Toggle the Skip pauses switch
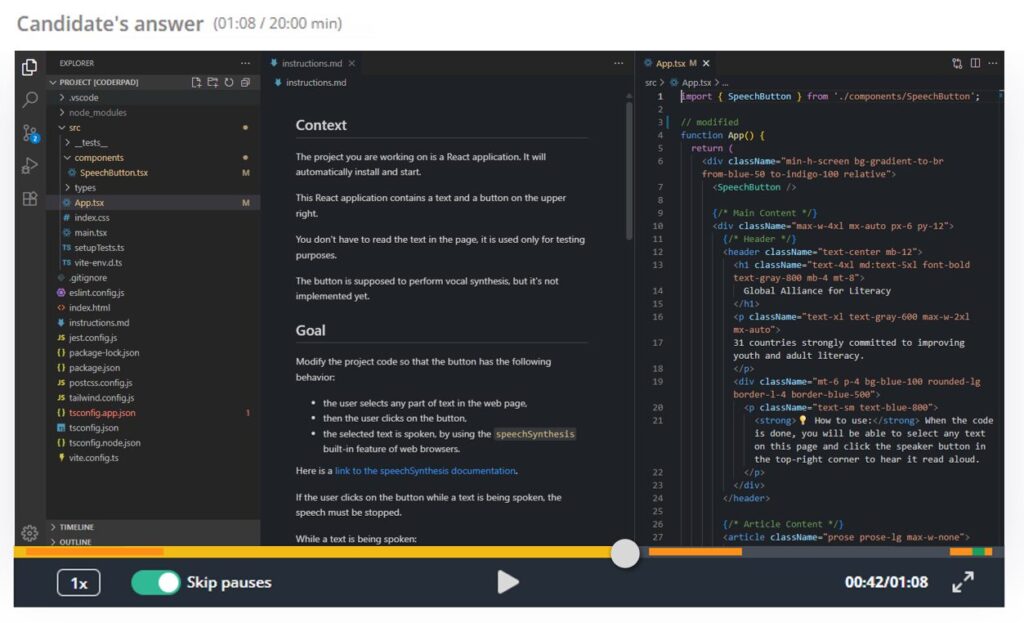 point(155,582)
